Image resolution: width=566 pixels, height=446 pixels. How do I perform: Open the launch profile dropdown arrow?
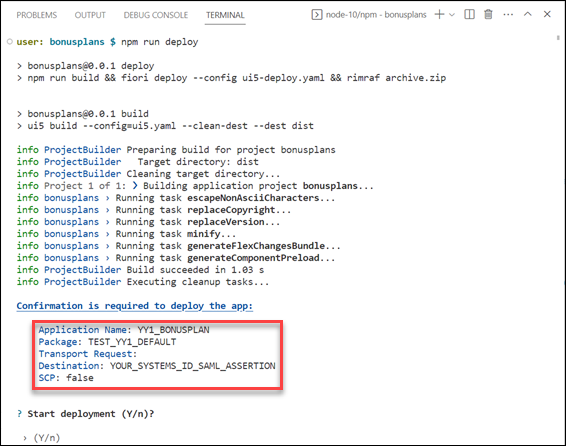click(x=452, y=15)
